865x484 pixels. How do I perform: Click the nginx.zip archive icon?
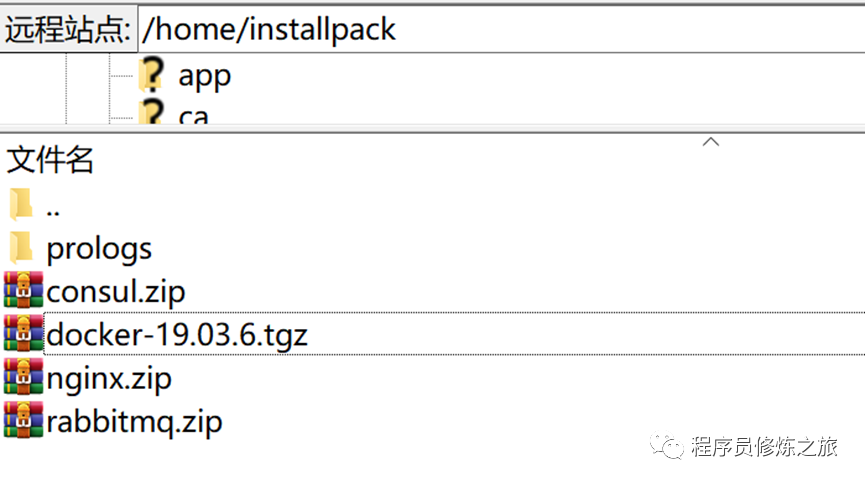(x=24, y=378)
